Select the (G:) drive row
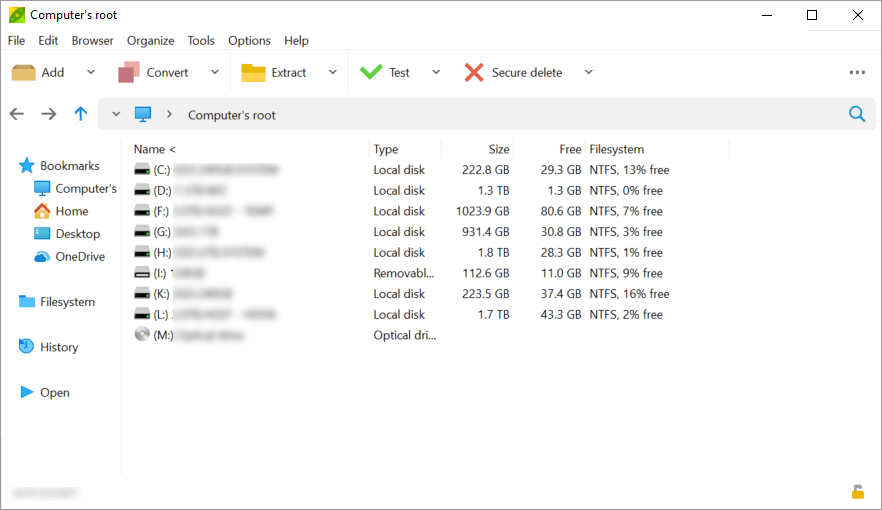This screenshot has height=510, width=882. point(430,232)
